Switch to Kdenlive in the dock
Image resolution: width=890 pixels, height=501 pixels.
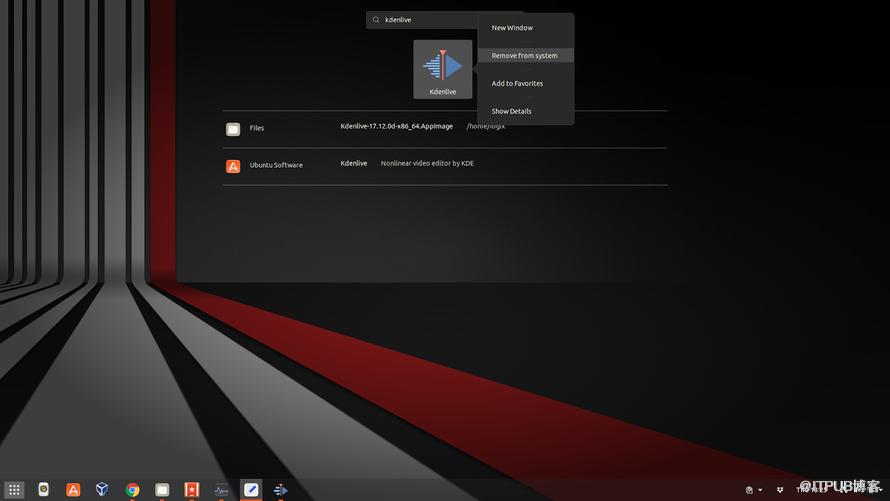pos(280,490)
